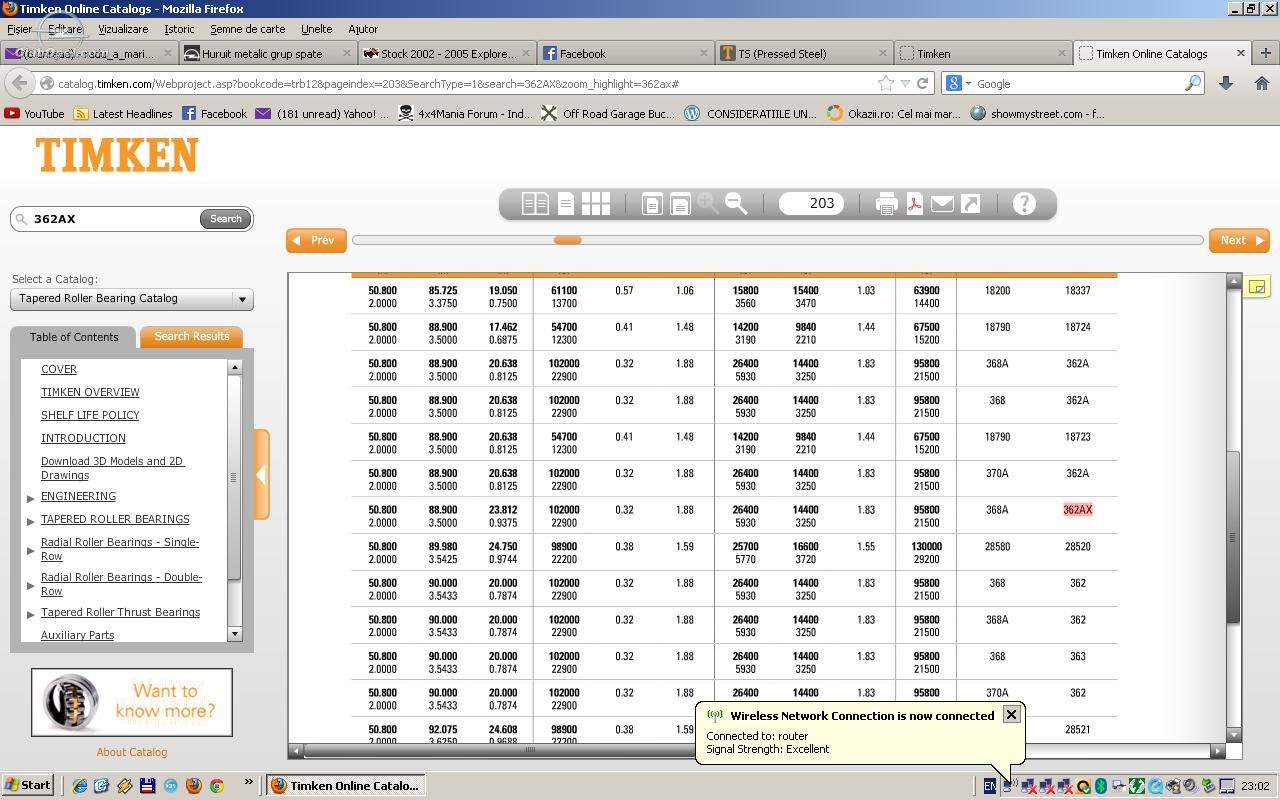Expand TAPERED ROLLER BEARINGS section
The image size is (1280, 800).
(31, 520)
